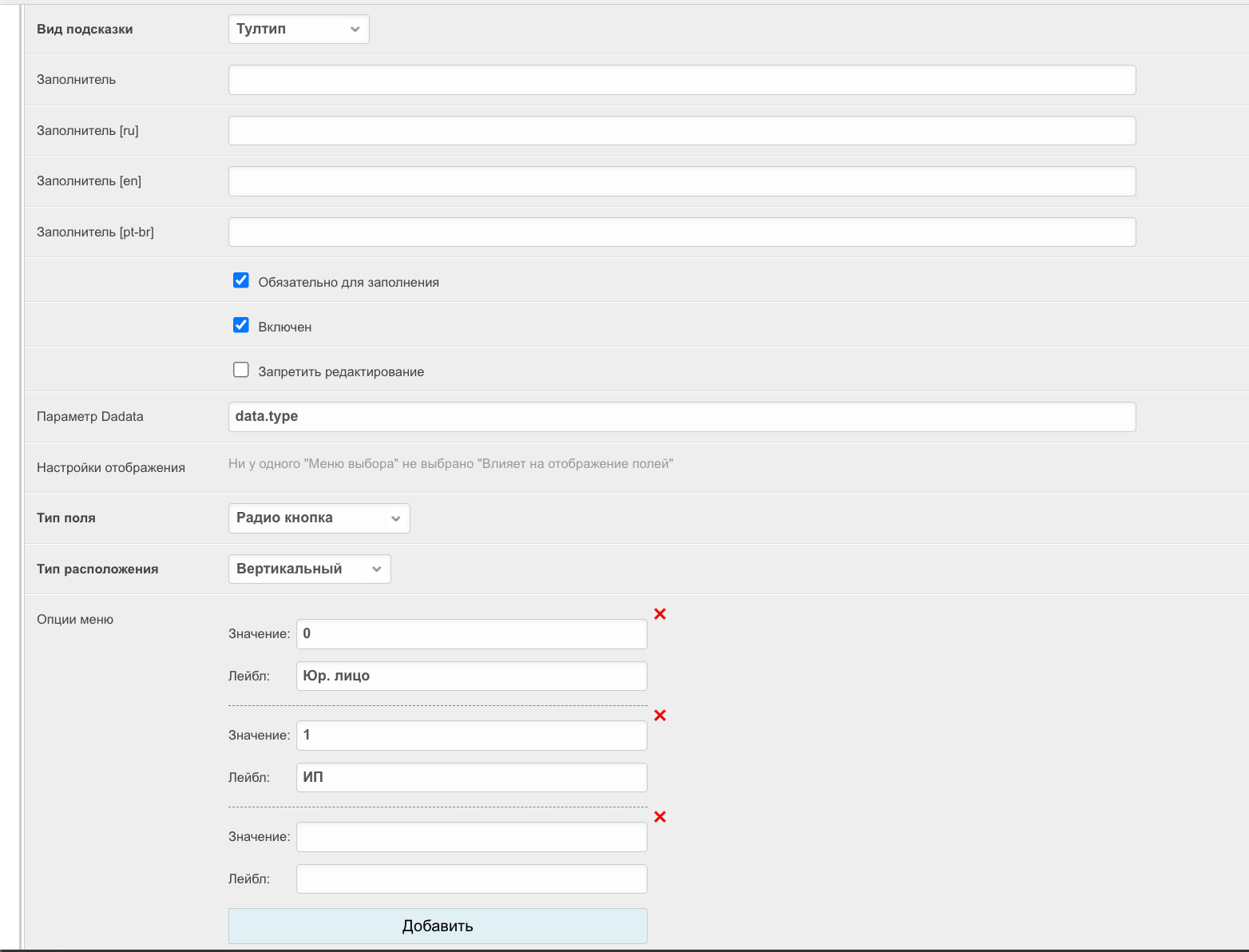Remove the ИП menu option
The width and height of the screenshot is (1249, 952).
pos(660,716)
